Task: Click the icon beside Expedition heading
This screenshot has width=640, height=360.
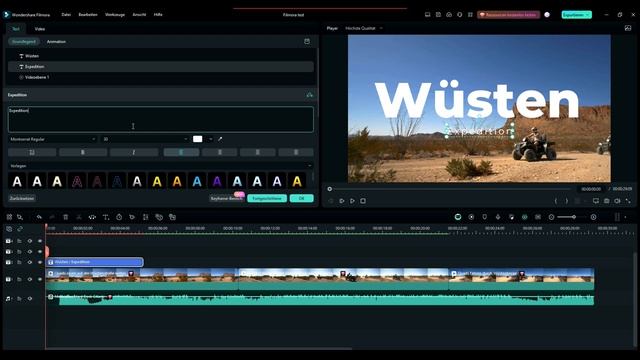Action: point(309,95)
